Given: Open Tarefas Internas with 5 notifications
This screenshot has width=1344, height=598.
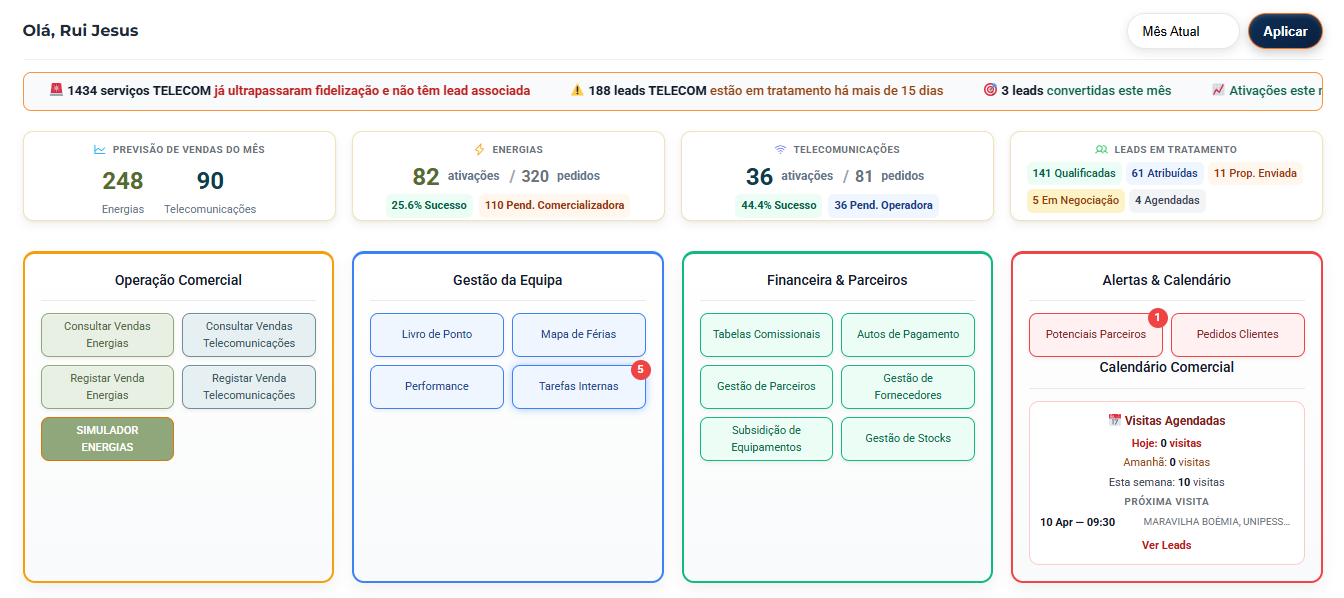Looking at the screenshot, I should point(579,387).
